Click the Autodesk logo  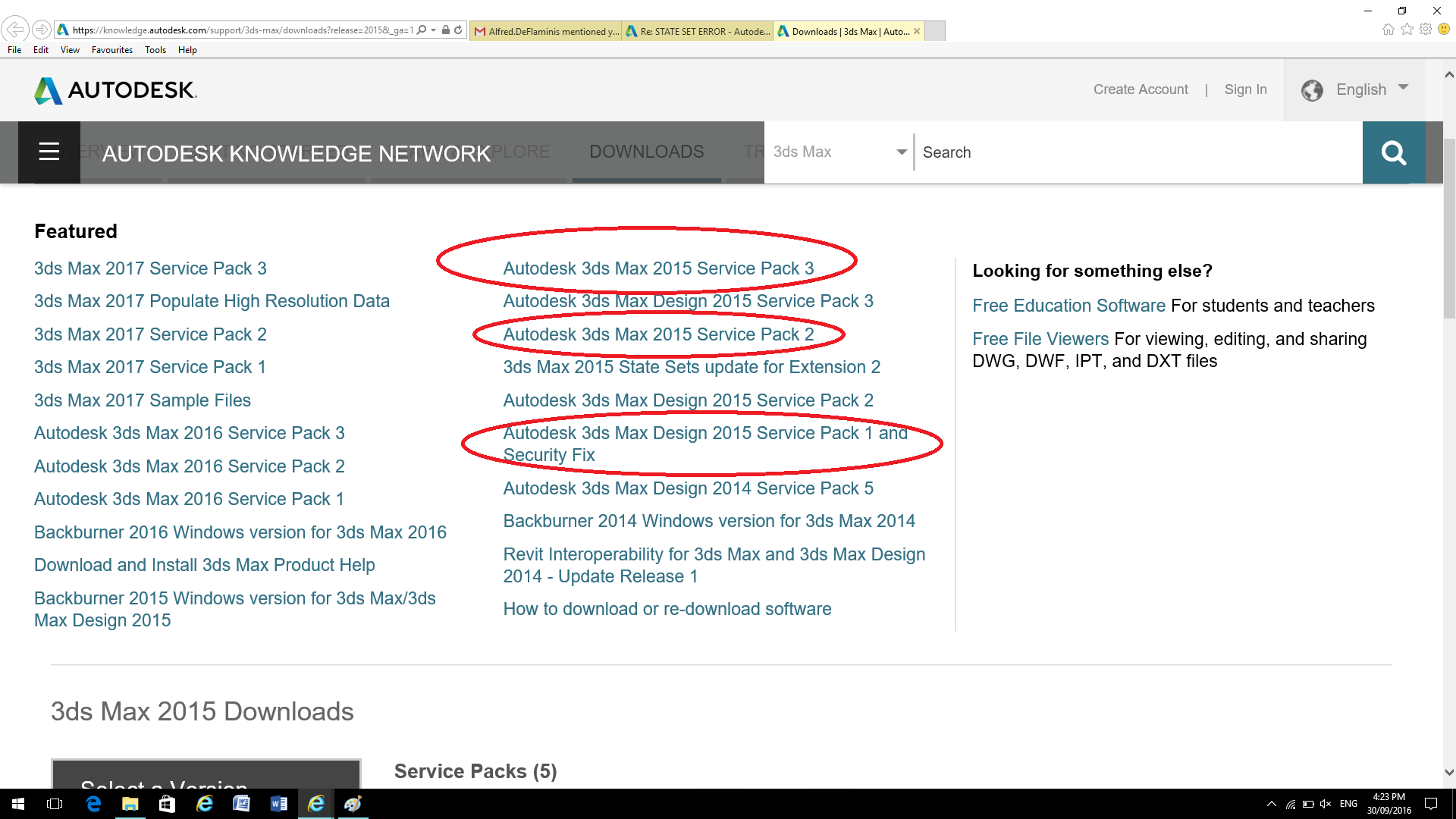(x=115, y=90)
